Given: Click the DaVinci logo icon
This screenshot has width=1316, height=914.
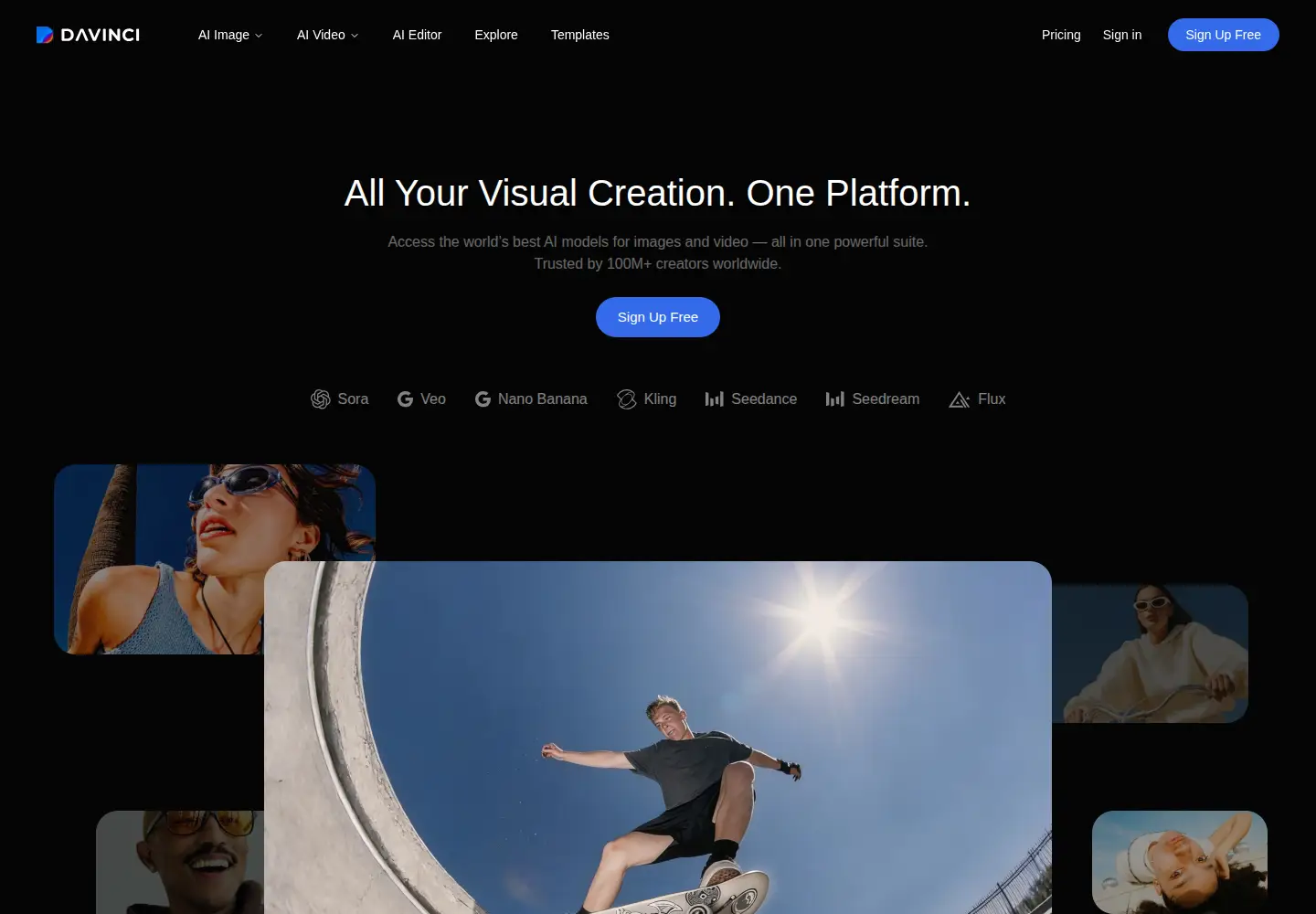Looking at the screenshot, I should coord(45,35).
